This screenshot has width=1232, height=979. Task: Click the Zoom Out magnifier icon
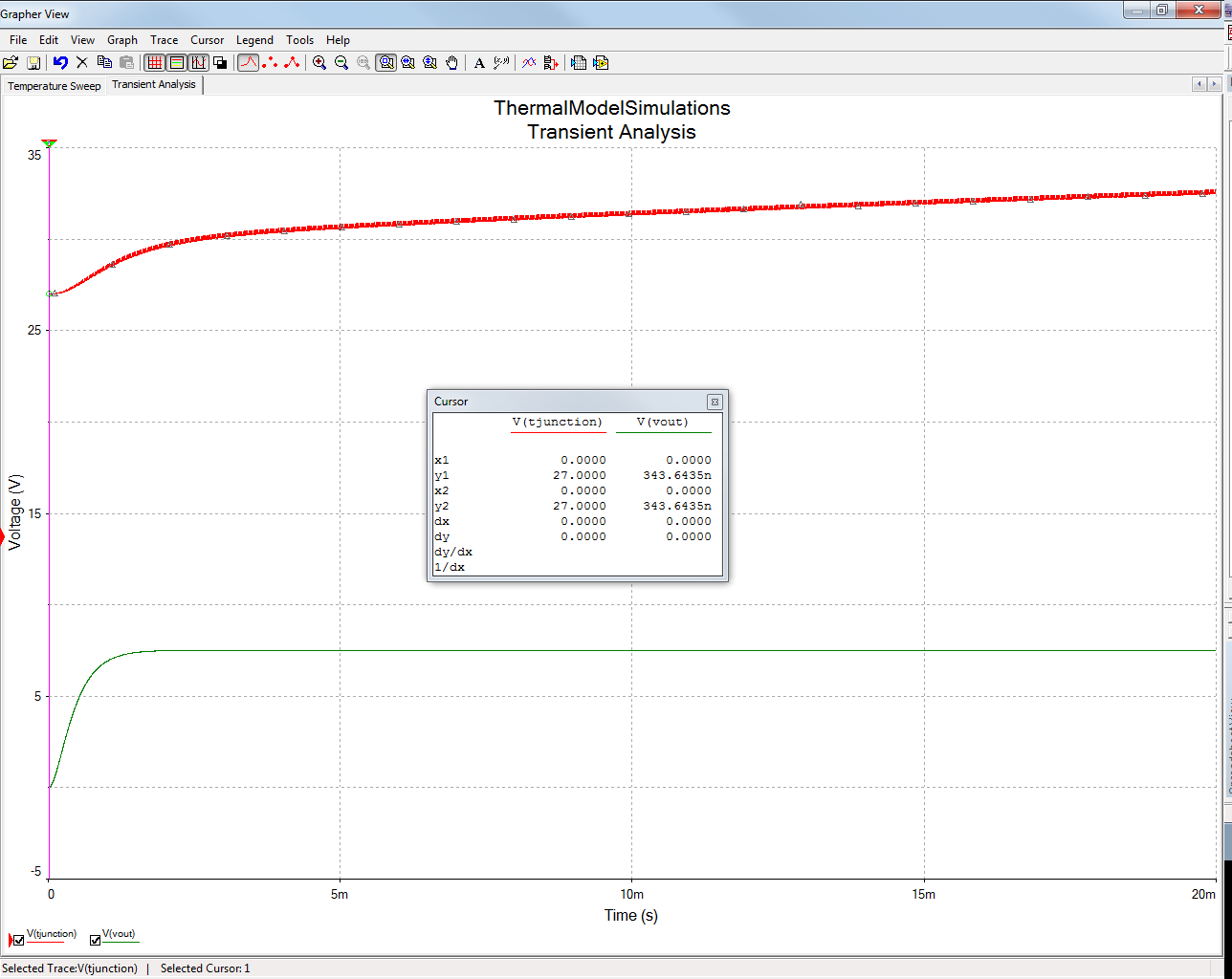pos(341,63)
